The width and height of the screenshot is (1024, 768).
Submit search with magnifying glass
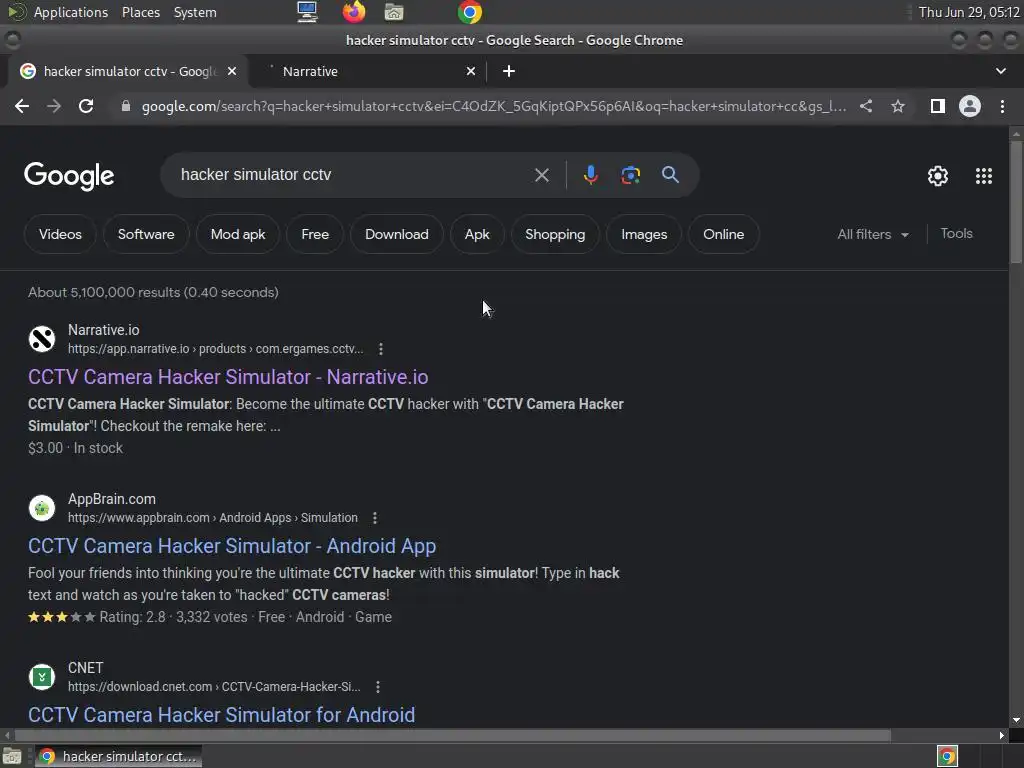[670, 175]
